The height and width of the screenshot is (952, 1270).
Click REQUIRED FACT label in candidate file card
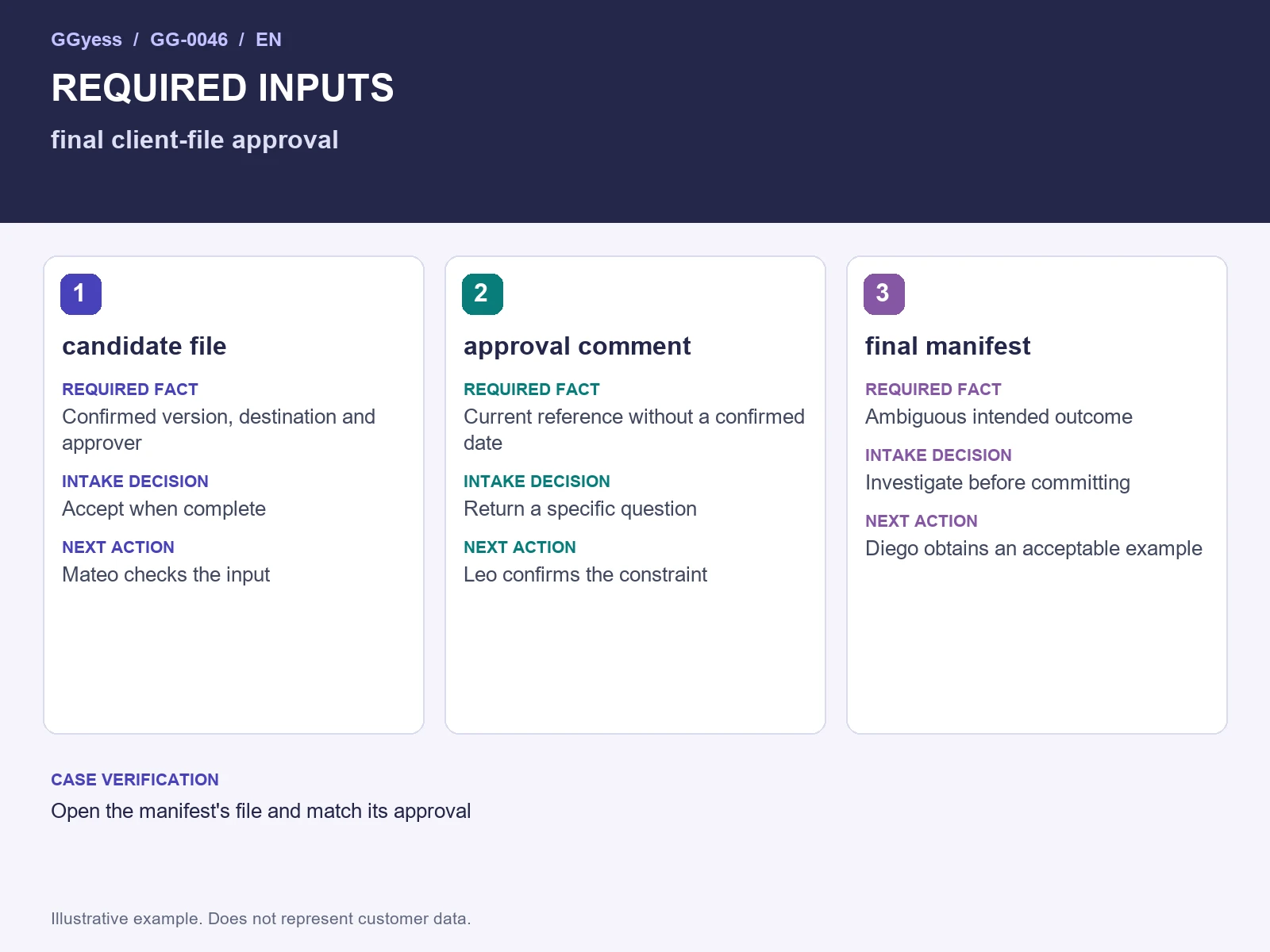130,390
